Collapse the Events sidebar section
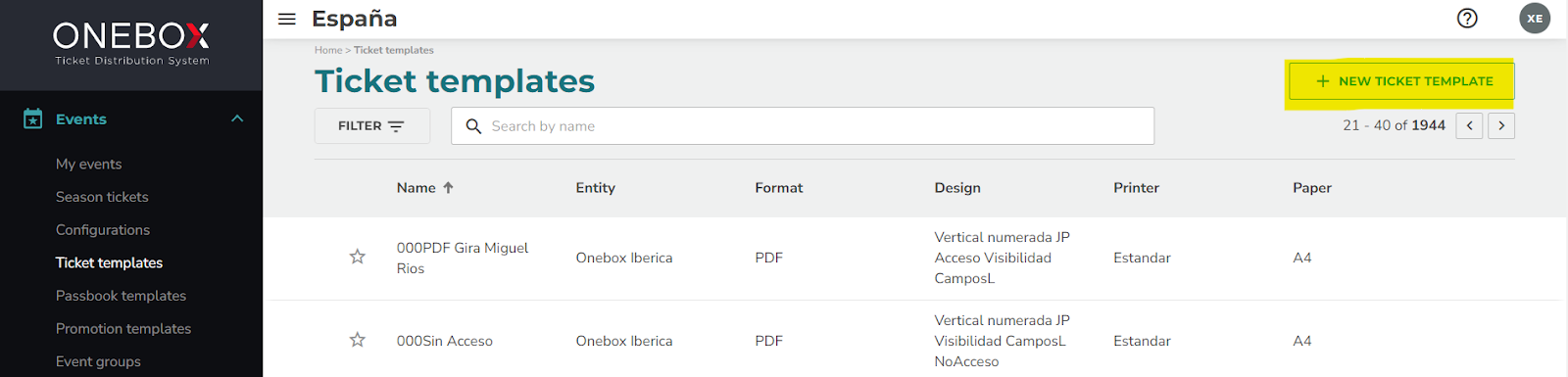 coord(237,118)
